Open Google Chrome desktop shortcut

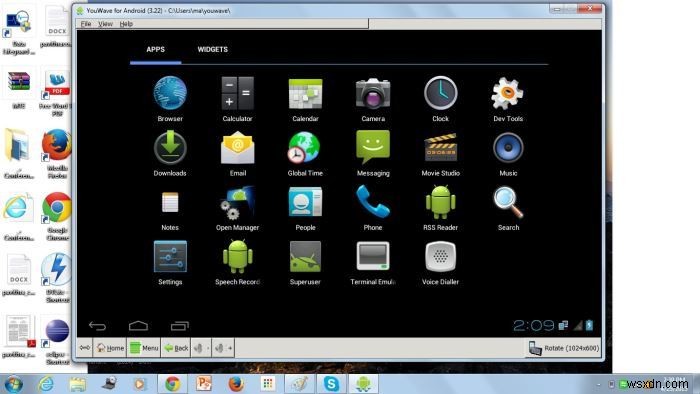[57, 216]
